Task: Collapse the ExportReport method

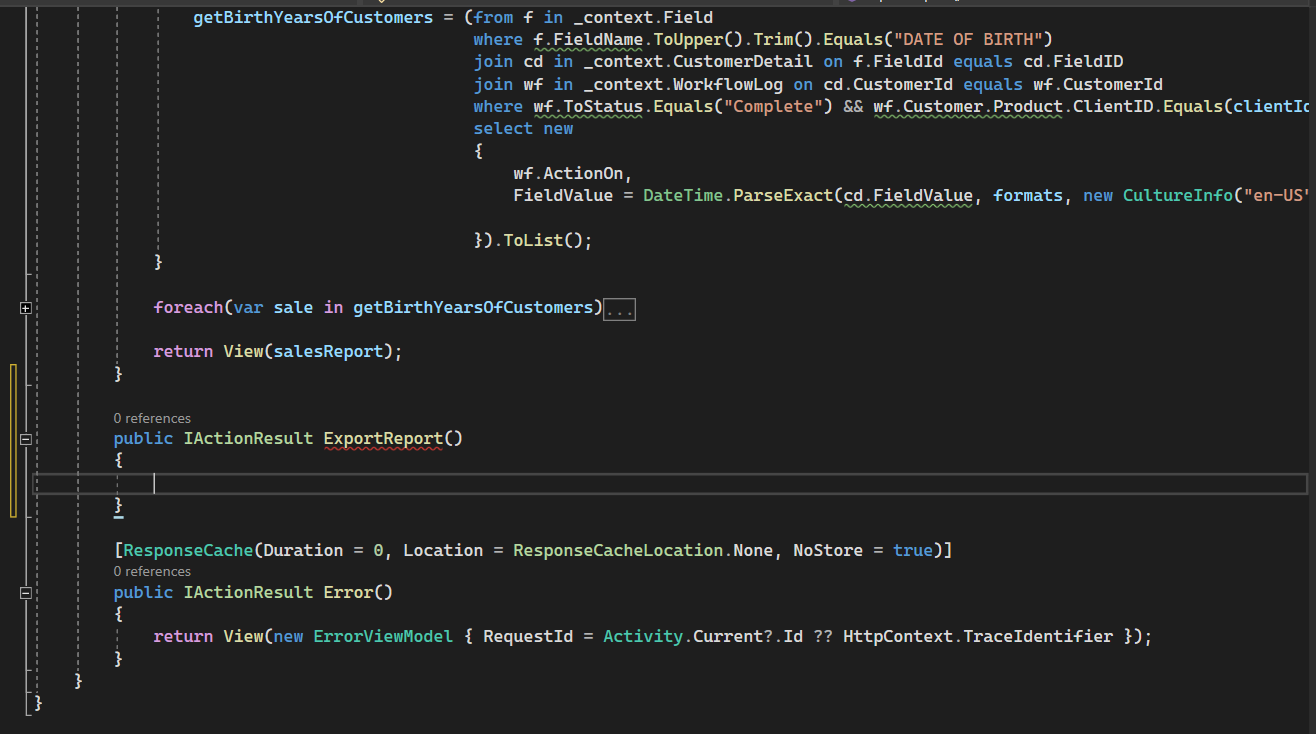Action: [x=26, y=439]
